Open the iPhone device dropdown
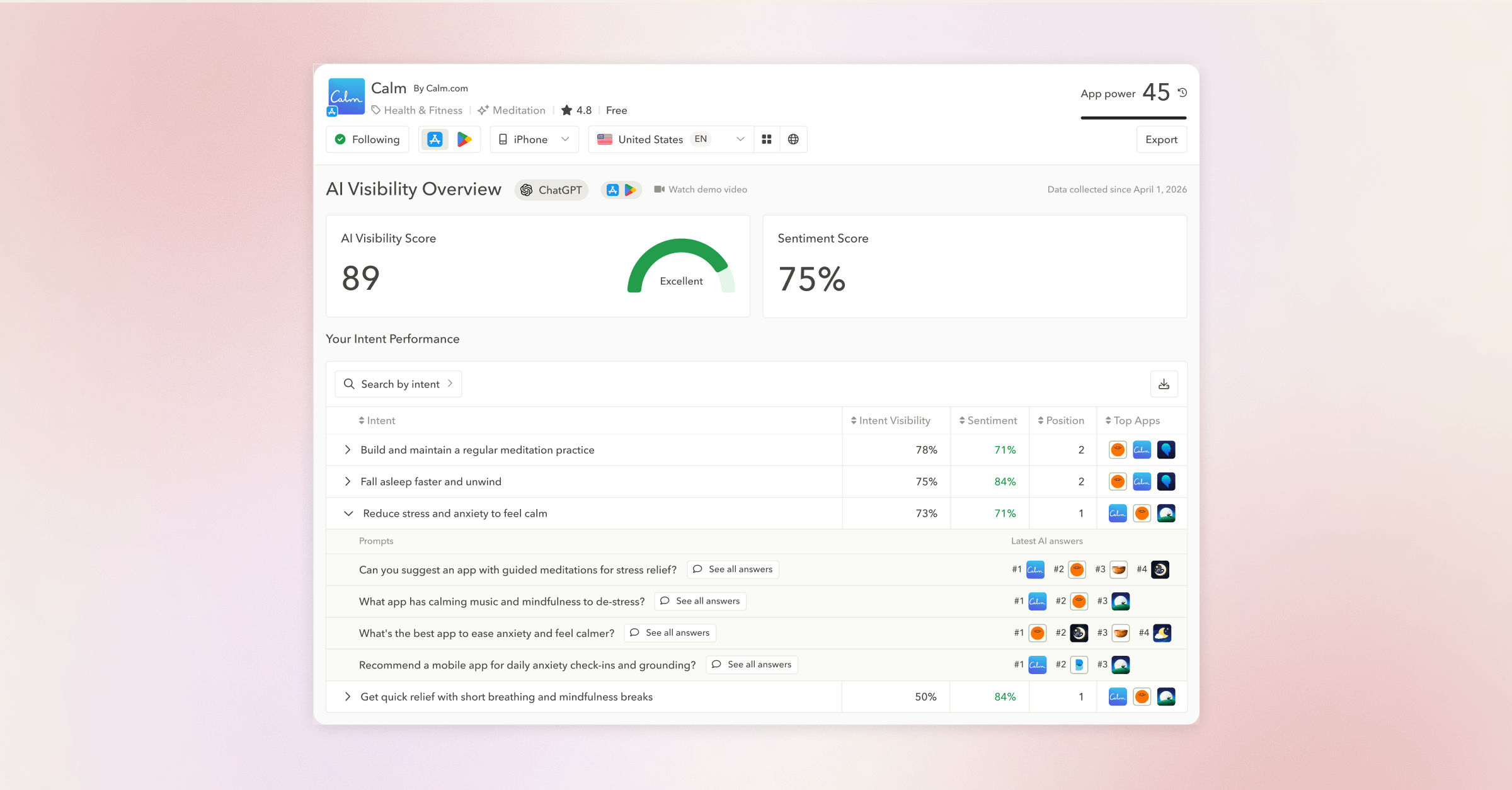The height and width of the screenshot is (790, 1512). (x=534, y=139)
